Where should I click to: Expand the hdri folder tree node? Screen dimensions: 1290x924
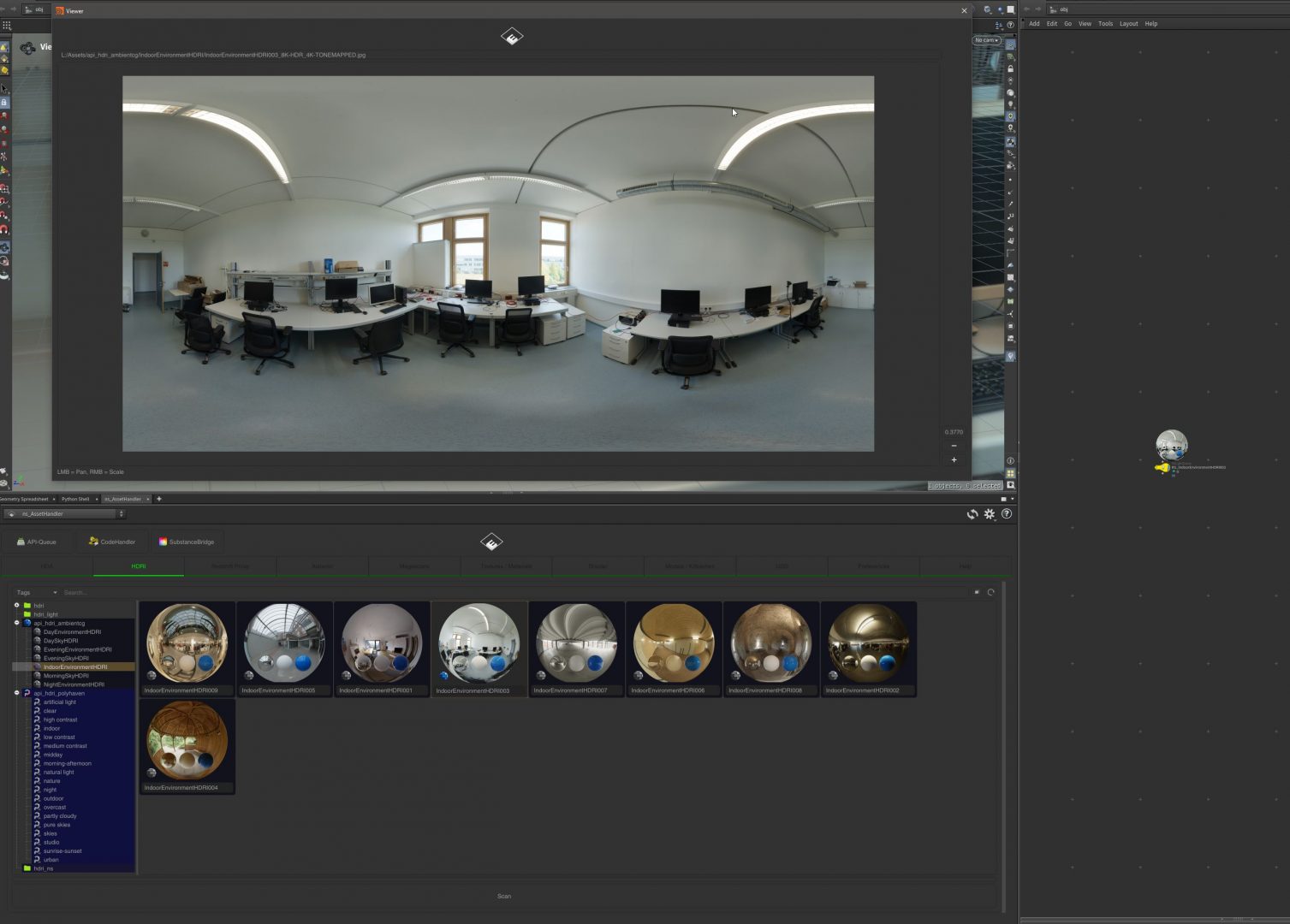tap(16, 605)
